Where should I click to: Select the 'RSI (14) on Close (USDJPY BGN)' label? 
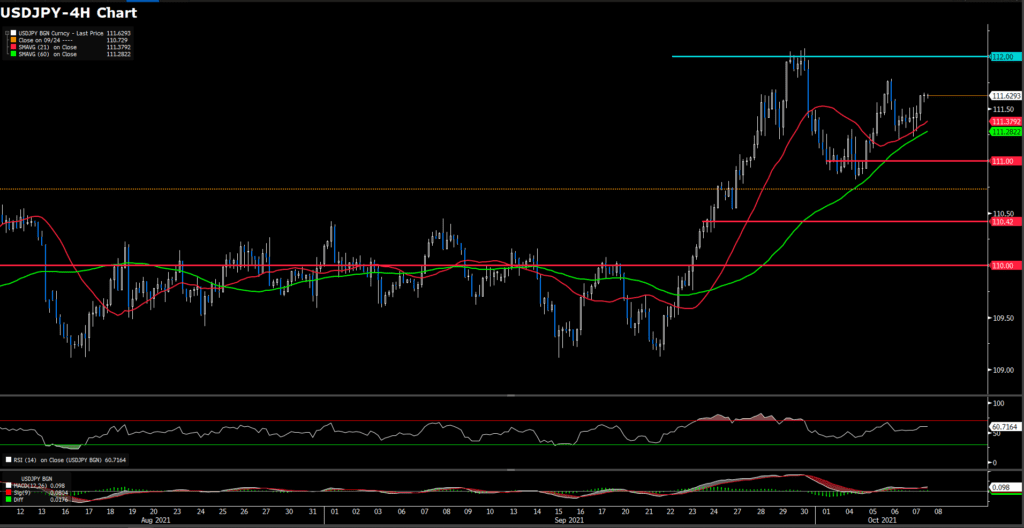57,460
